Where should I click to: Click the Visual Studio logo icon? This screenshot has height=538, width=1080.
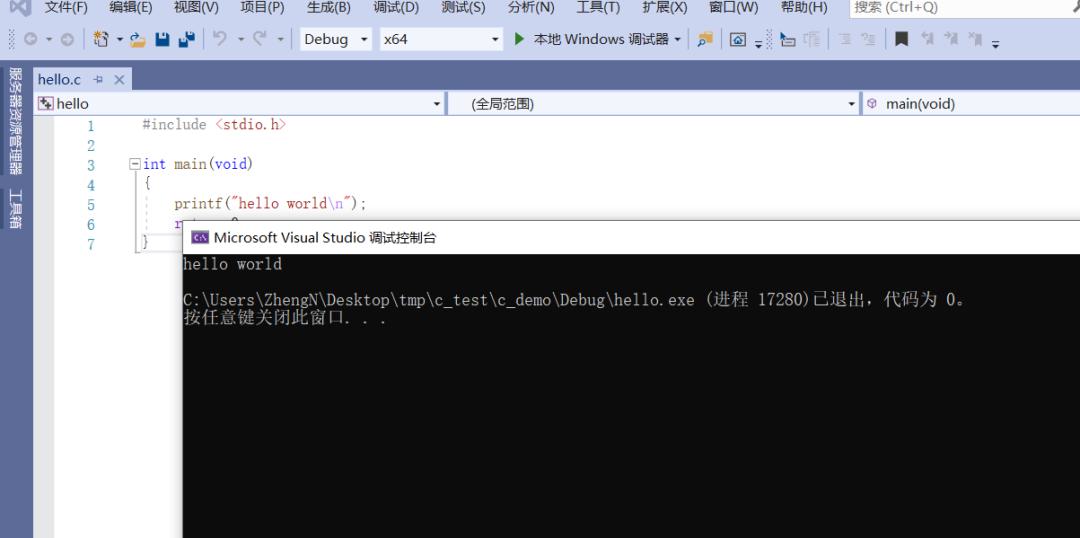coord(21,7)
